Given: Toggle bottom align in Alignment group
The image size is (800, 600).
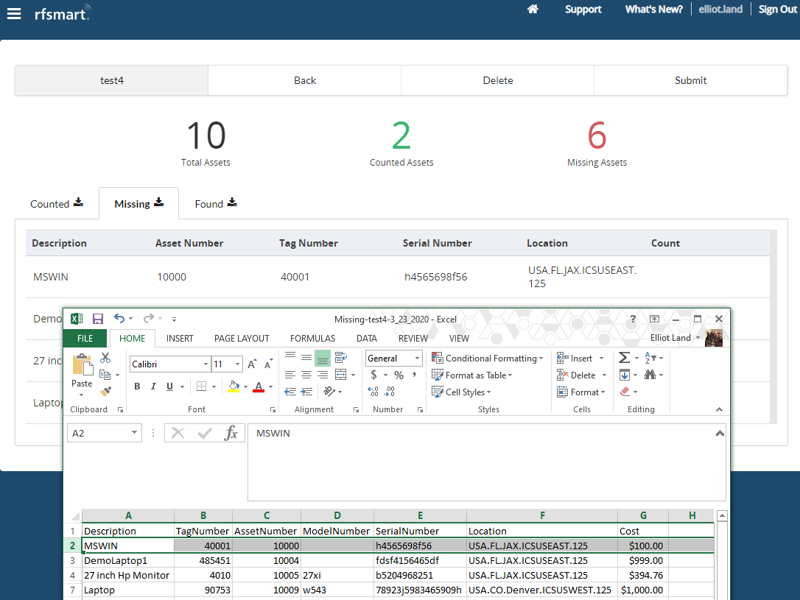Looking at the screenshot, I should [x=322, y=358].
